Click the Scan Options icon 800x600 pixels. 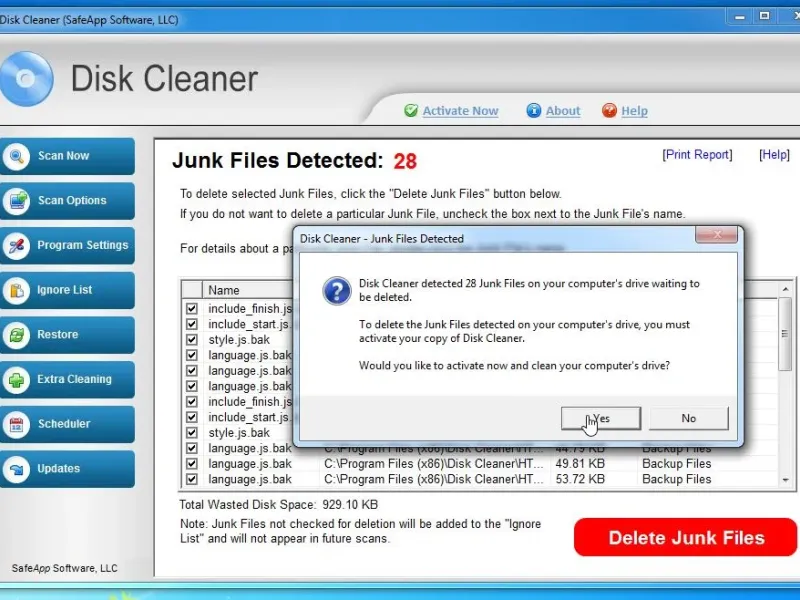(16, 201)
